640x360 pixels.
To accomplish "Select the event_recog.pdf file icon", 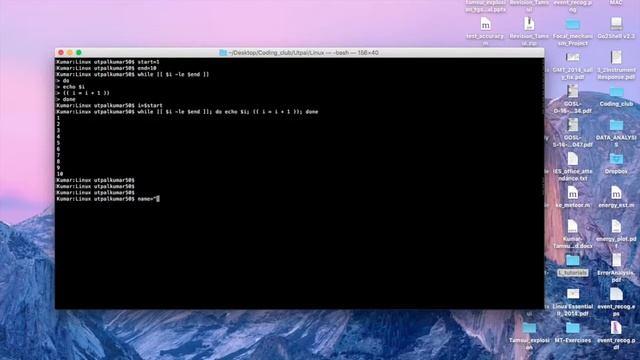I will pos(616,327).
